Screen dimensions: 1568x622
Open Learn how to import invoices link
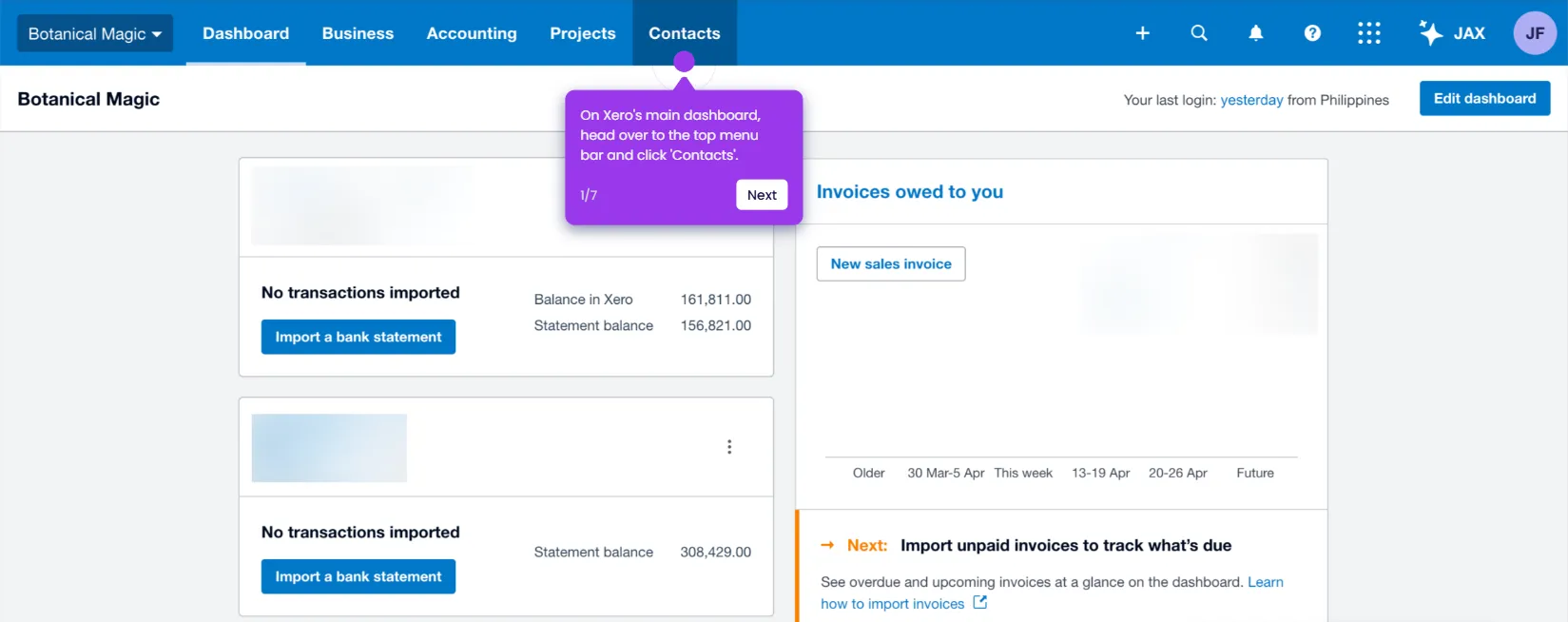click(1052, 593)
